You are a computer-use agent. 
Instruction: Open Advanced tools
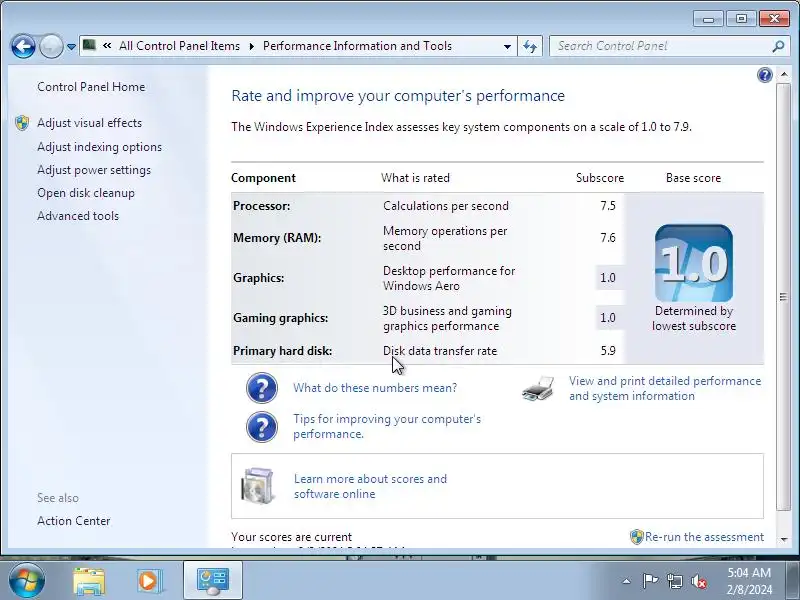78,216
